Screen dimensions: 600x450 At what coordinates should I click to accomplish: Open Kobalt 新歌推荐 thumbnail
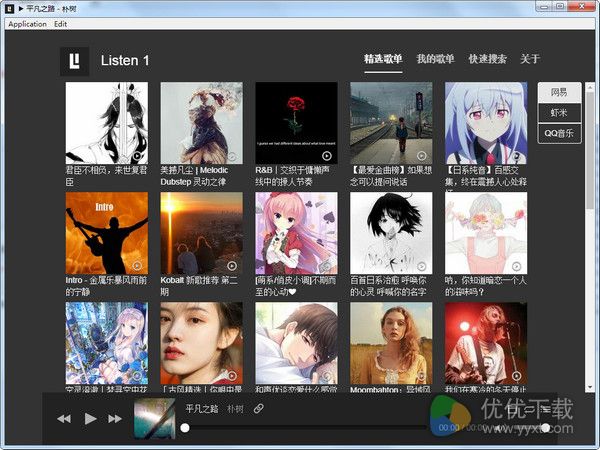click(x=202, y=233)
